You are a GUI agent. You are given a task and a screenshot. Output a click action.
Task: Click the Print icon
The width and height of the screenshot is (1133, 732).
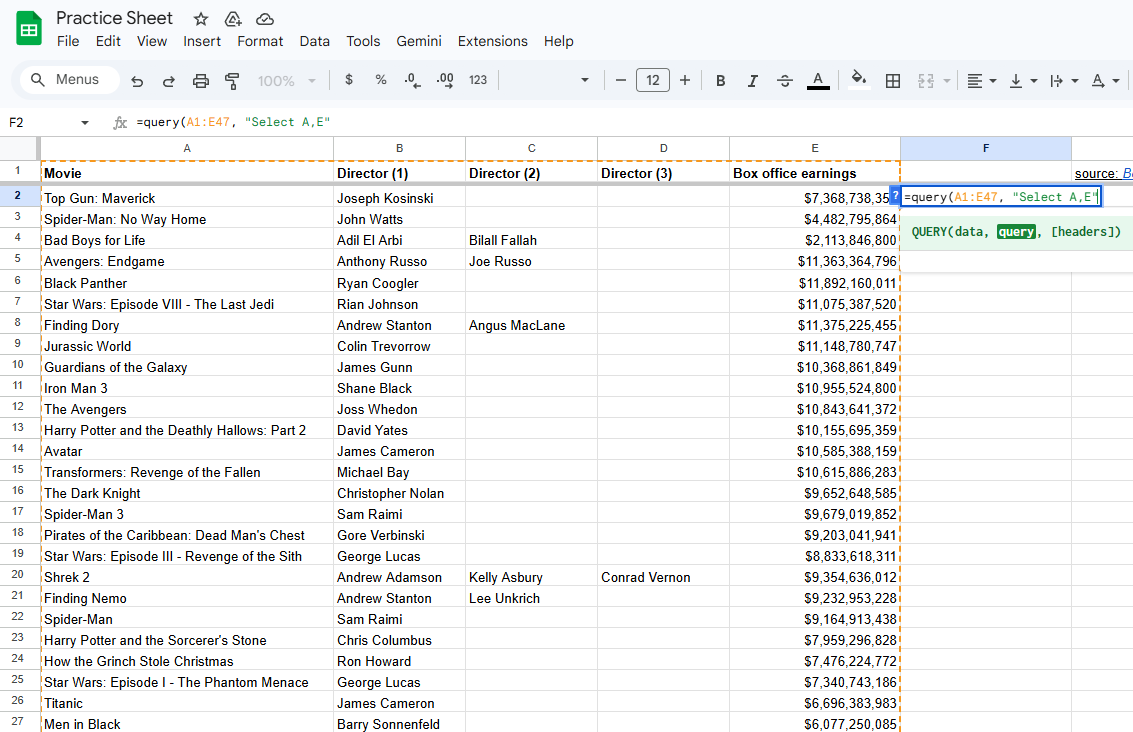[x=199, y=80]
